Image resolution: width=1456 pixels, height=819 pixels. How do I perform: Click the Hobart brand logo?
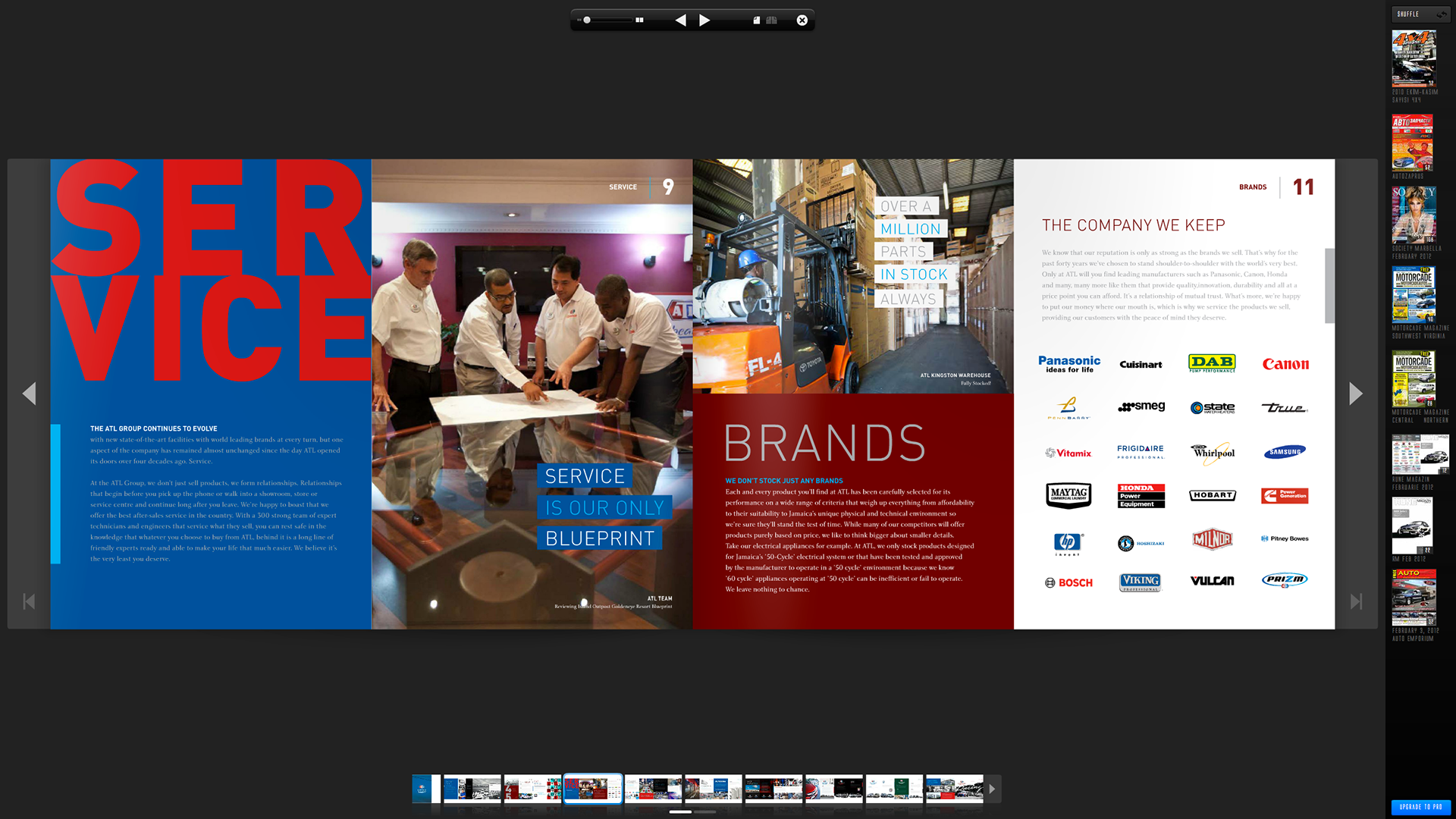(x=1213, y=495)
